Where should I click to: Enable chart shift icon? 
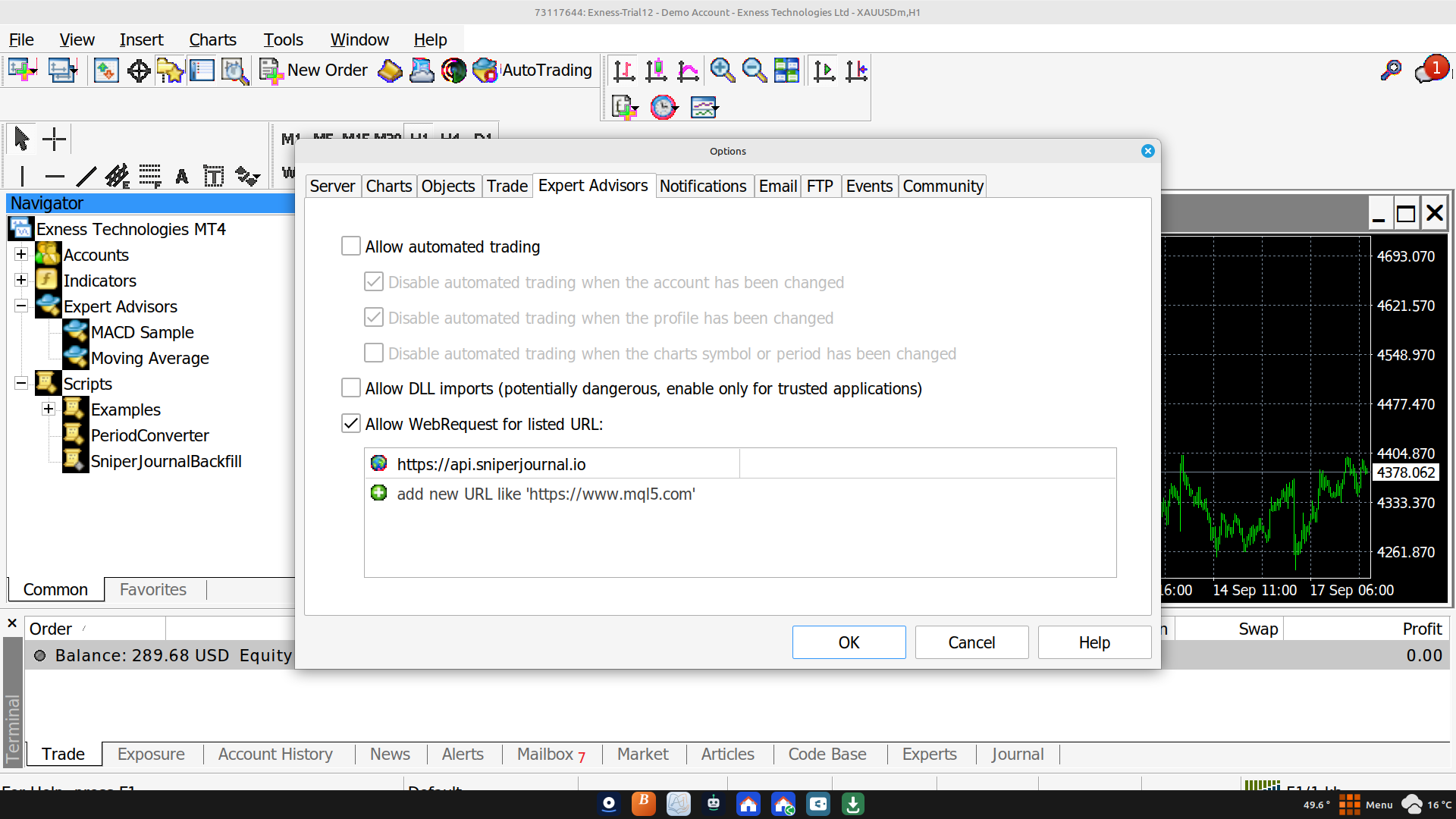[856, 71]
